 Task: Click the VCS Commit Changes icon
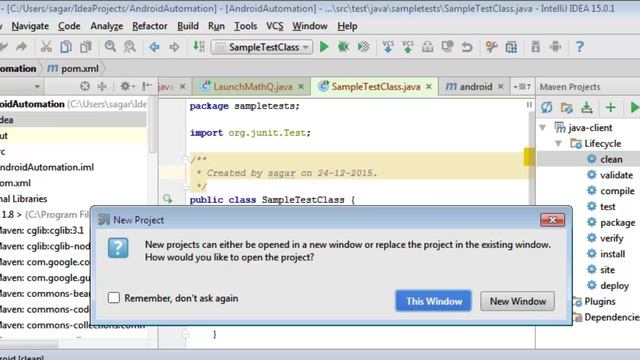click(x=407, y=47)
